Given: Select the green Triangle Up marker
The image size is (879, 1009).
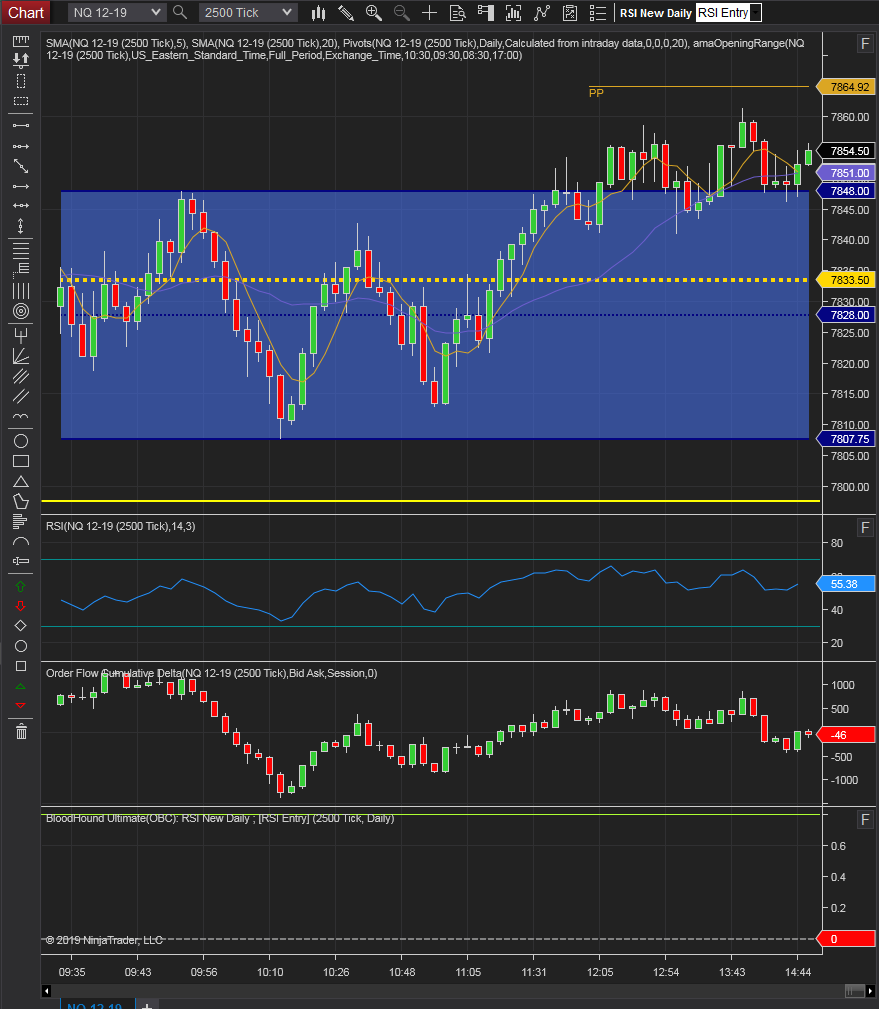Looking at the screenshot, I should tap(21, 686).
